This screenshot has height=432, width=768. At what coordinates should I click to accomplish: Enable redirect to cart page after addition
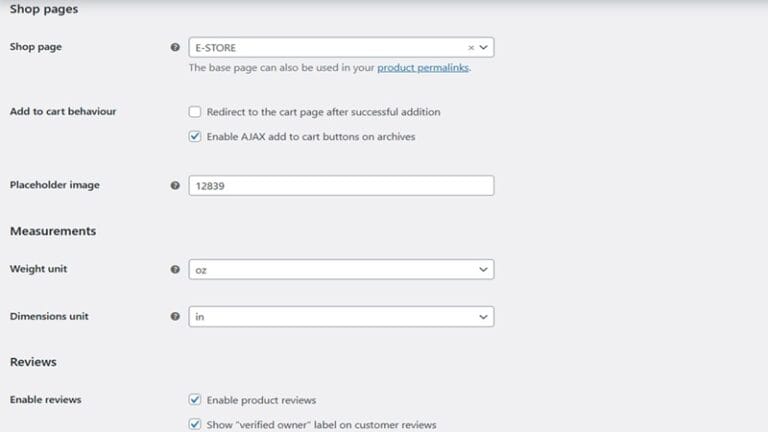(196, 112)
